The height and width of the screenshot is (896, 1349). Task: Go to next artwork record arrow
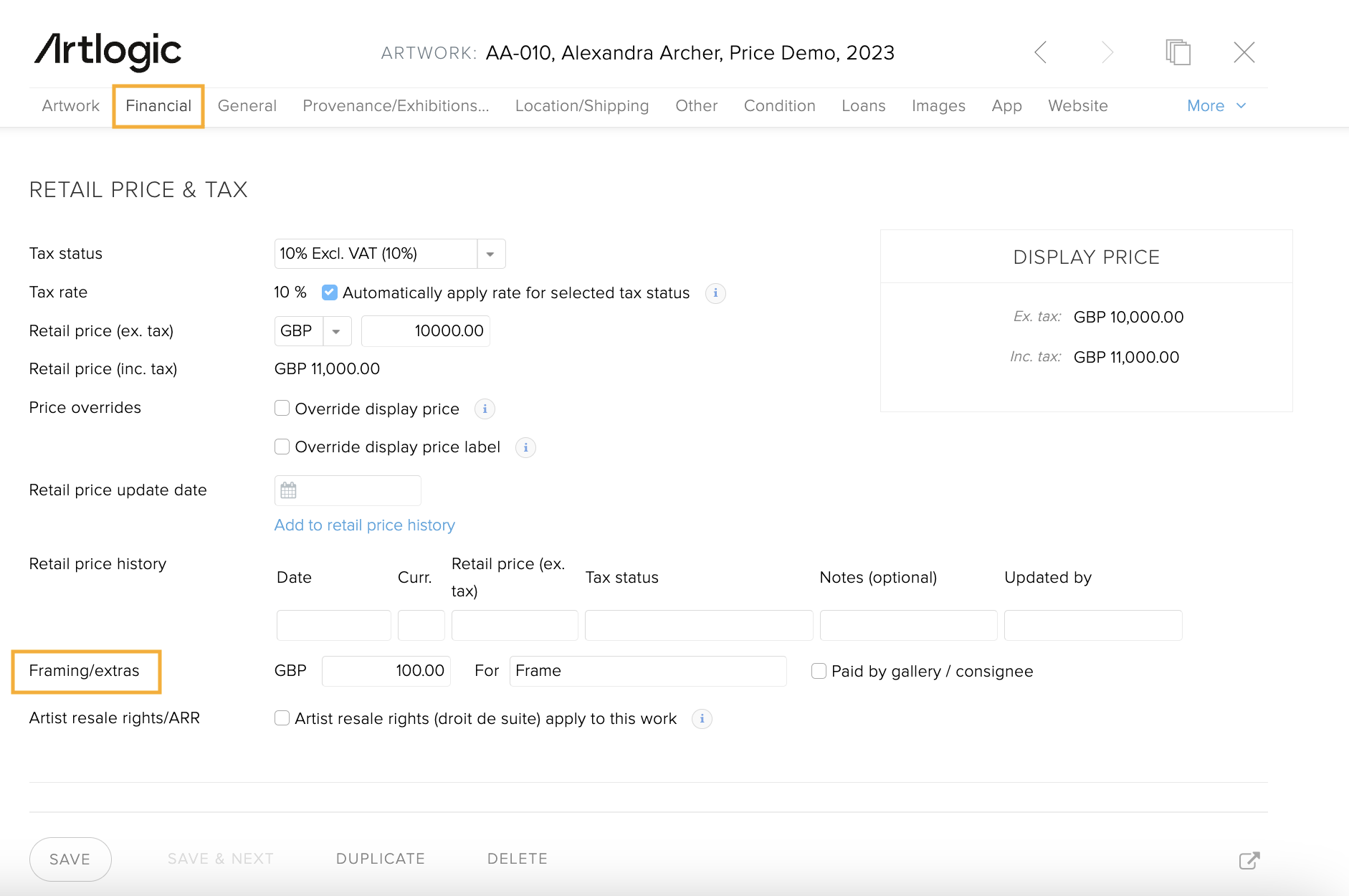coord(1107,52)
